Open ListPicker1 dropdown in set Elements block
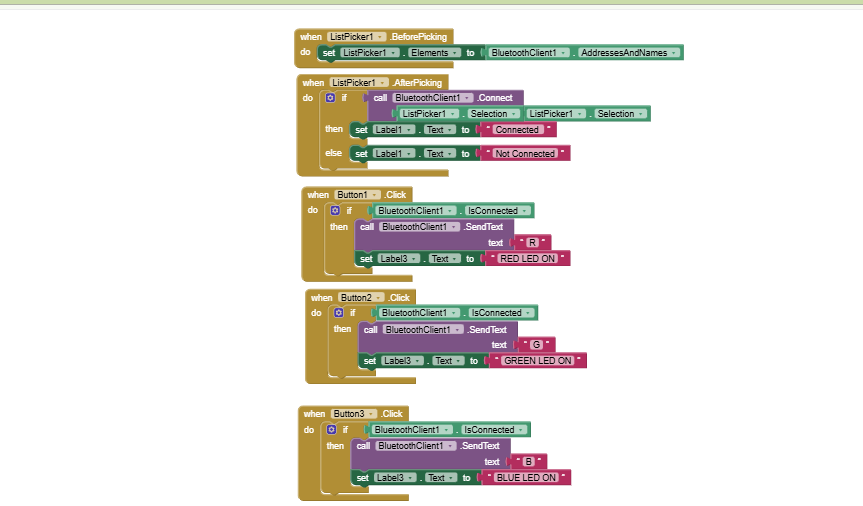This screenshot has width=863, height=506. (x=370, y=53)
